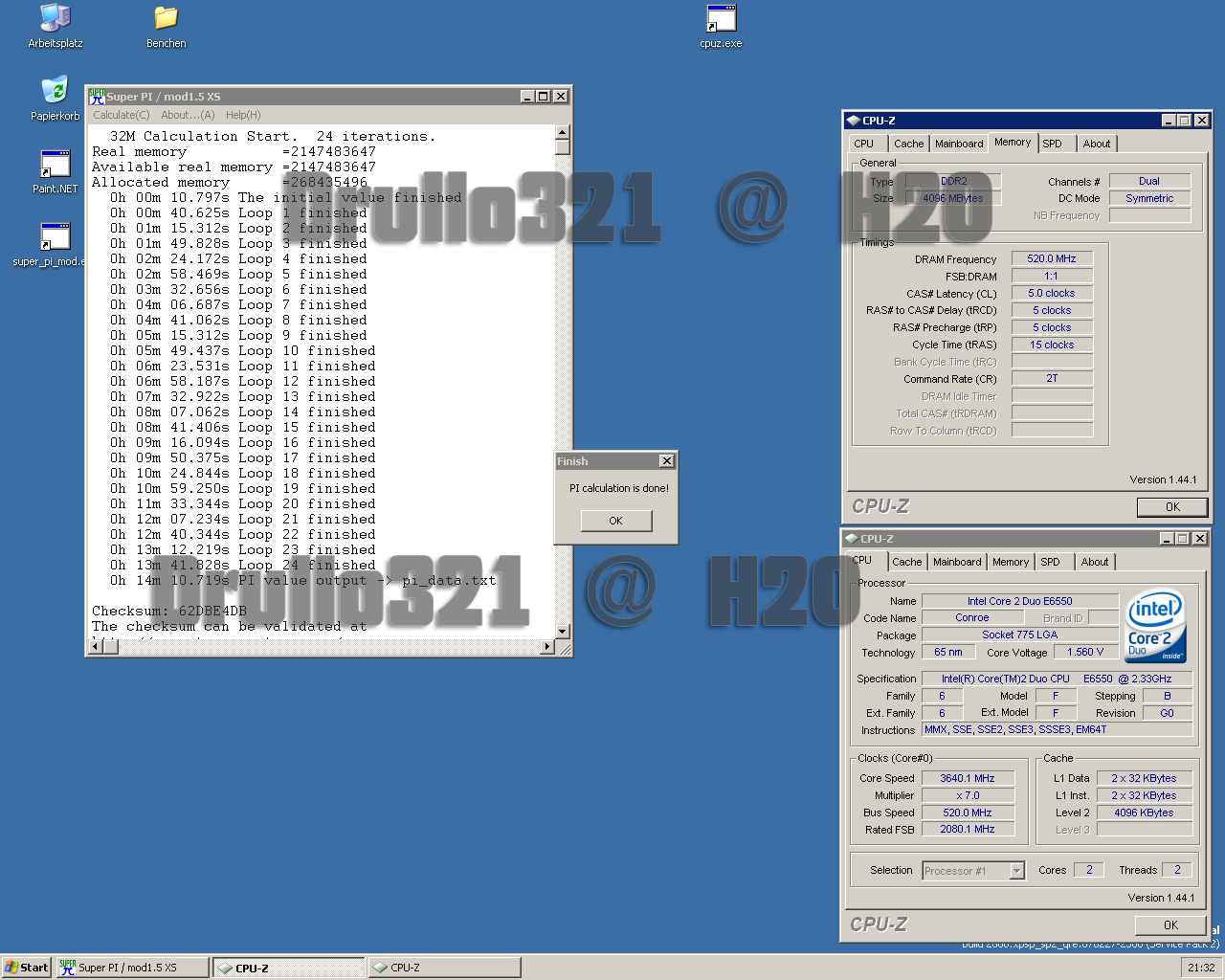The width and height of the screenshot is (1225, 980).
Task: Click the Channels # Dual value
Action: point(1149,181)
